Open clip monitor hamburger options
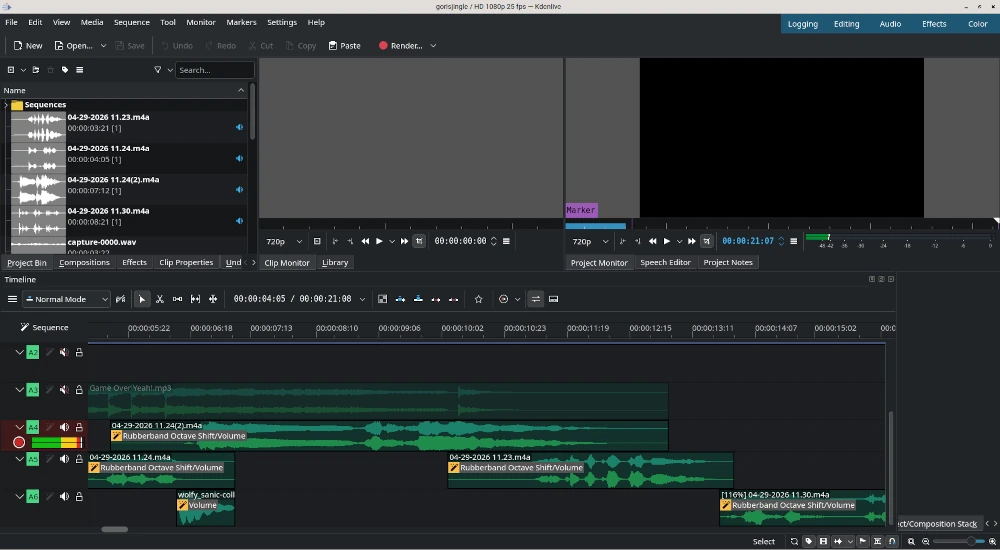Viewport: 1000px width, 550px height. 506,241
